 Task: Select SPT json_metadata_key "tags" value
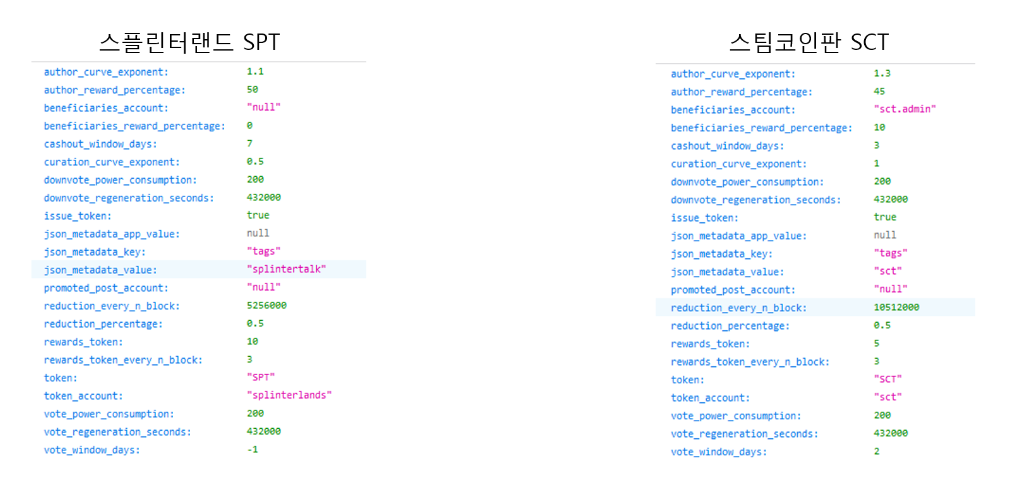tap(263, 251)
